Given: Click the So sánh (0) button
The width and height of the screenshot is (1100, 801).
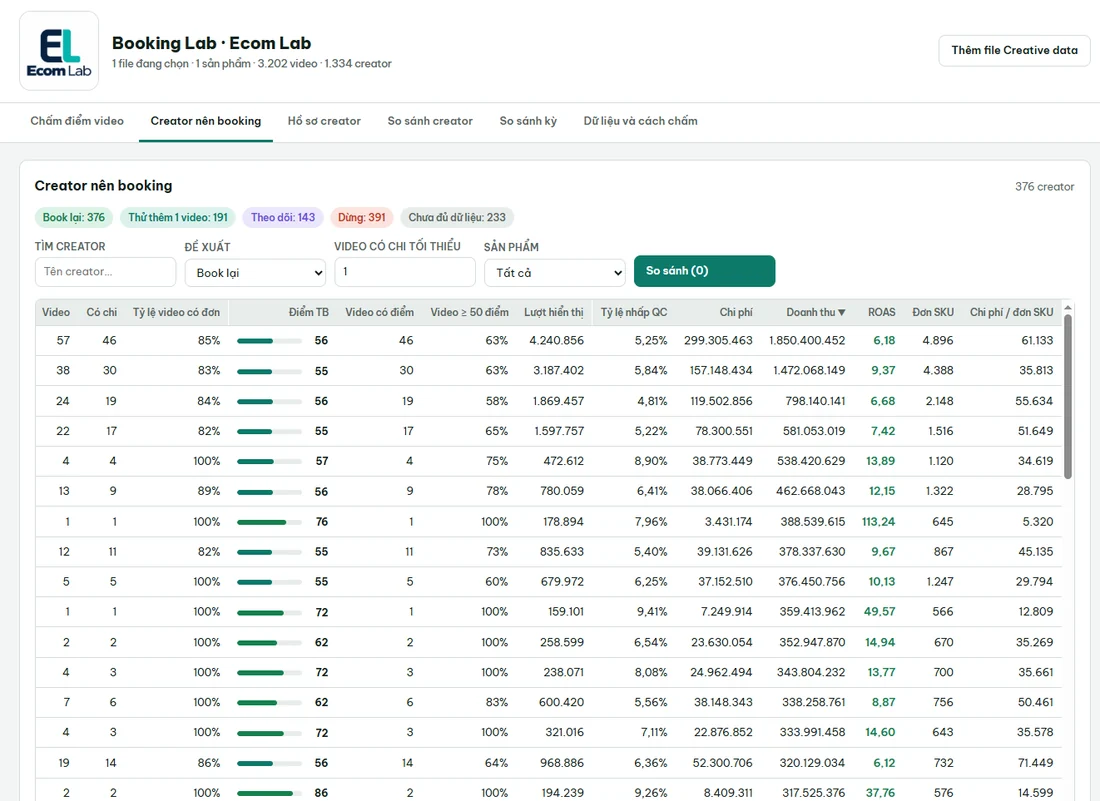Looking at the screenshot, I should [704, 271].
